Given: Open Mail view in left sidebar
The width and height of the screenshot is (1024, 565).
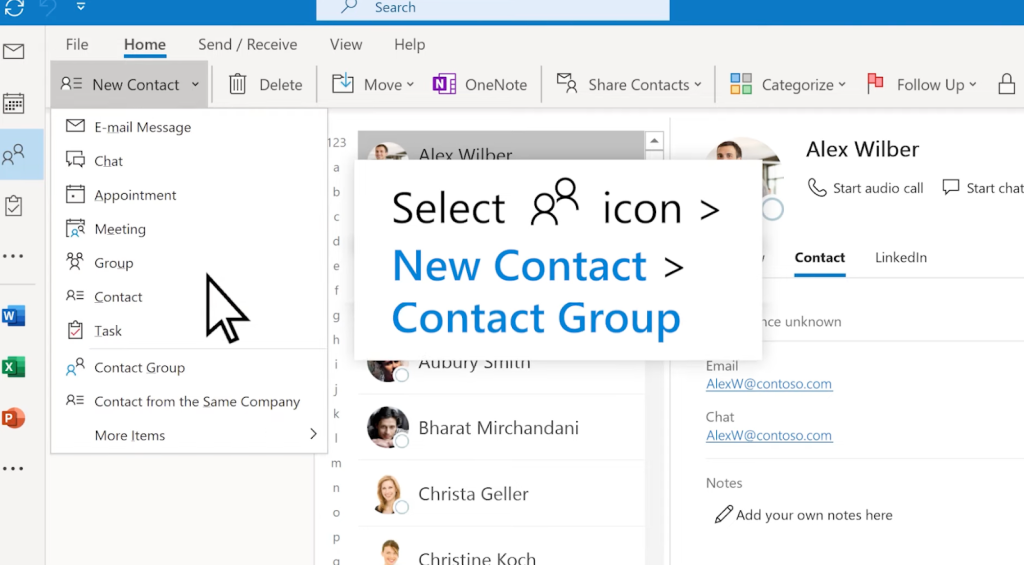Looking at the screenshot, I should 14,52.
